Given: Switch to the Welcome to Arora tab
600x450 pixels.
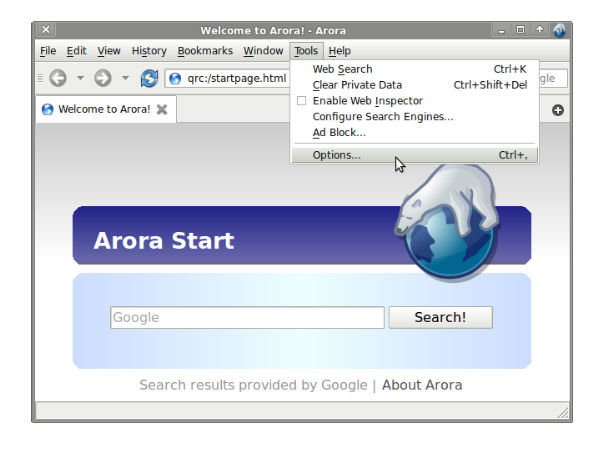Looking at the screenshot, I should pos(96,109).
